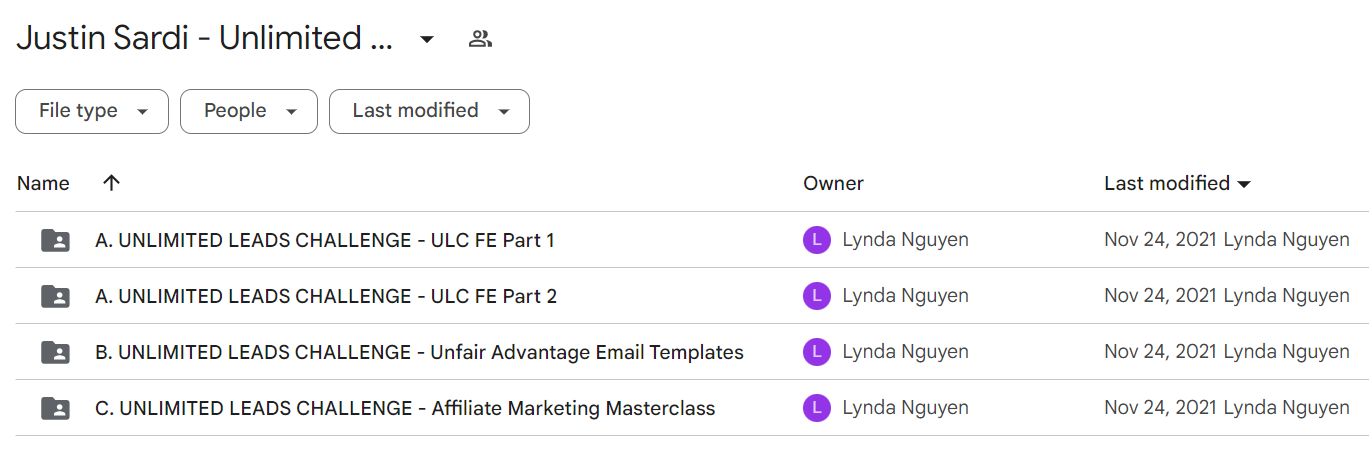The image size is (1369, 468).
Task: Open the File type filter dropdown
Action: 92,111
